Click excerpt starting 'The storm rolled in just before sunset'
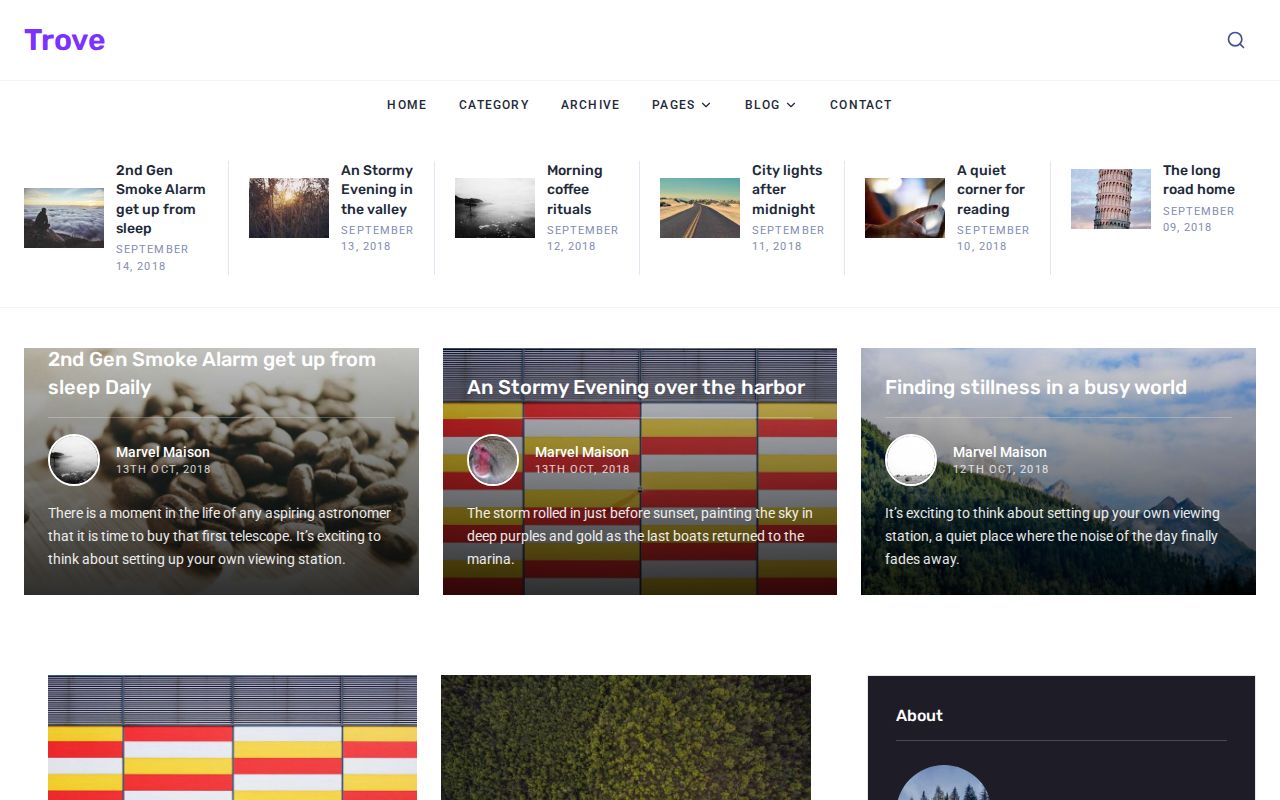Image resolution: width=1280 pixels, height=800 pixels. click(640, 536)
